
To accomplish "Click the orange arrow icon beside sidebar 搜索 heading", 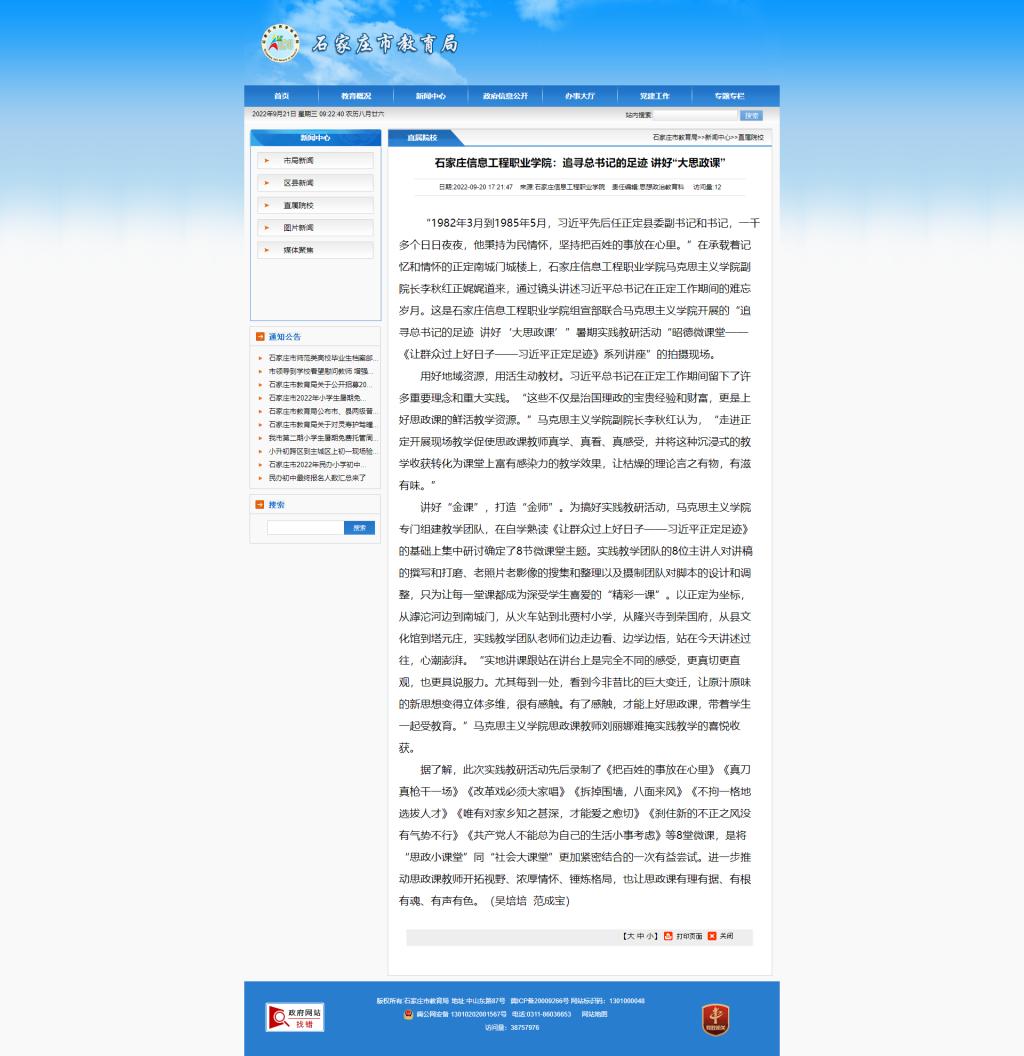I will coord(260,505).
